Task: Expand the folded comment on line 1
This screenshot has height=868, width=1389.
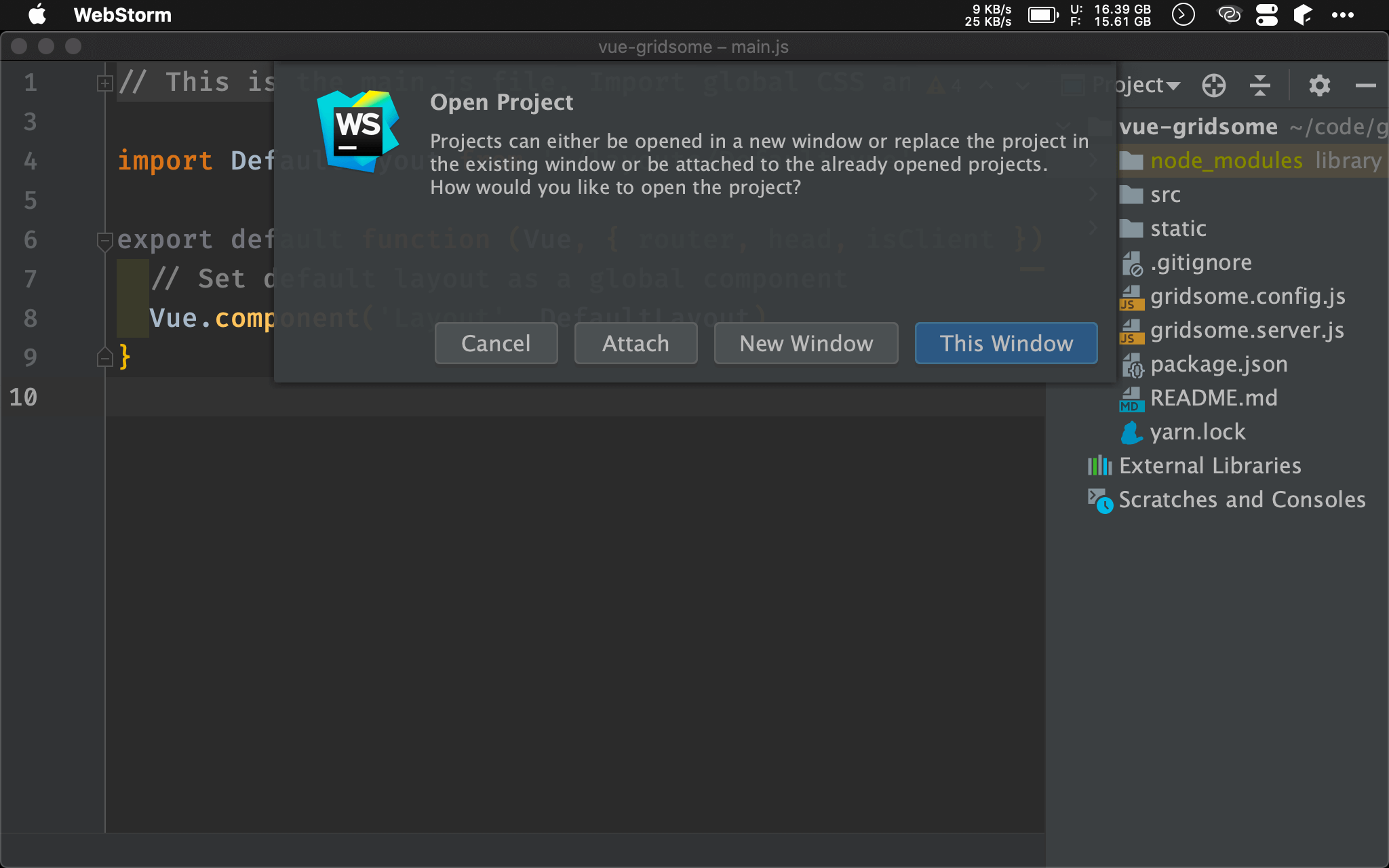Action: (104, 83)
